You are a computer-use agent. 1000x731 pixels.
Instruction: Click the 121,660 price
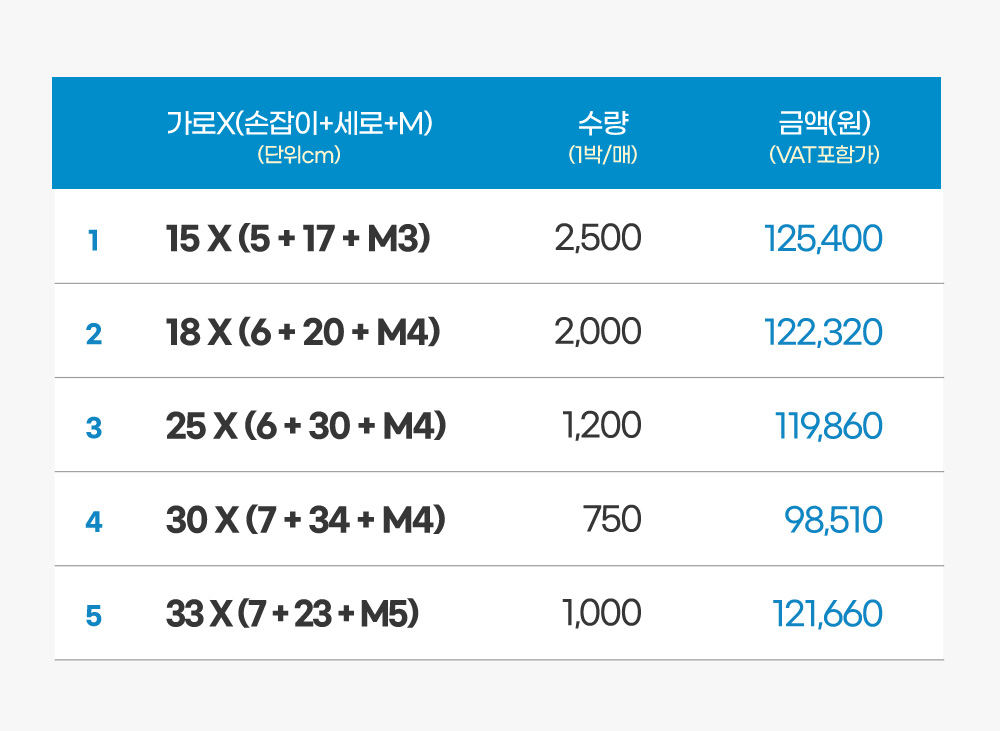[827, 614]
